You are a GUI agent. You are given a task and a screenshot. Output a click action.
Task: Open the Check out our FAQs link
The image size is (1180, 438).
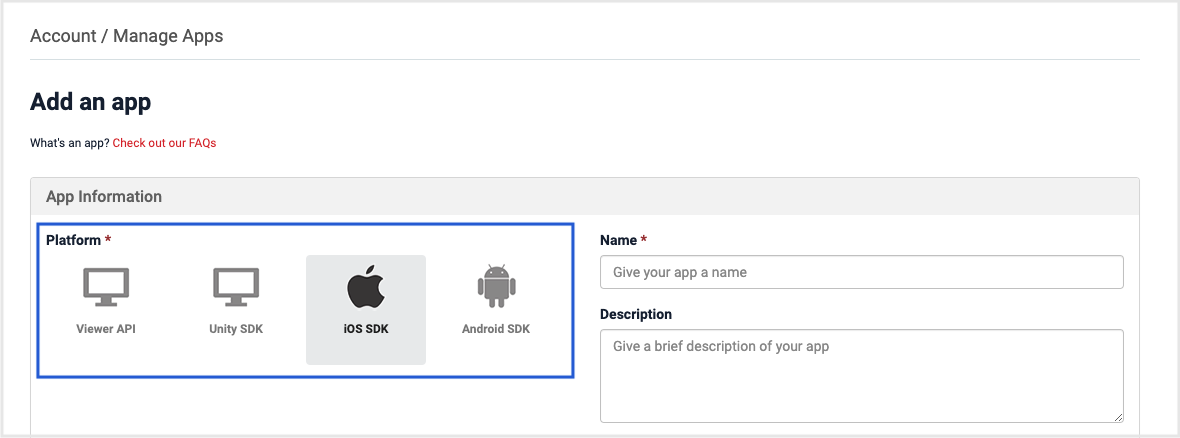[164, 143]
